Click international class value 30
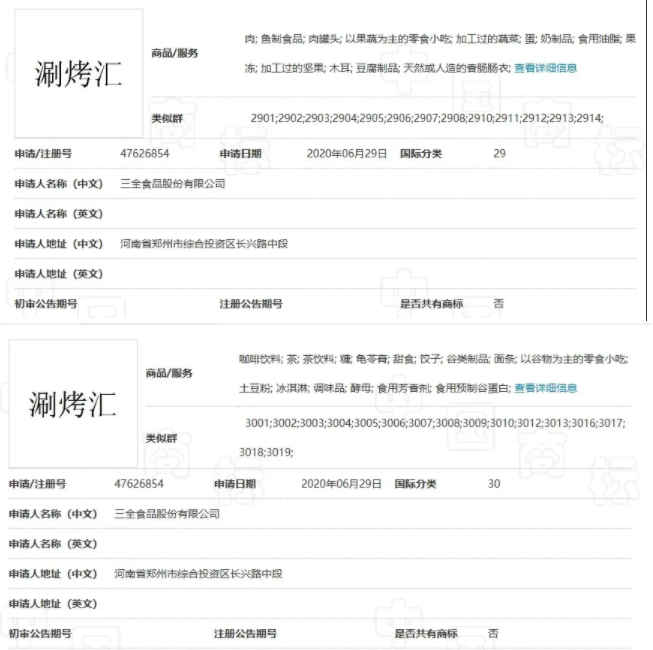 click(x=494, y=483)
